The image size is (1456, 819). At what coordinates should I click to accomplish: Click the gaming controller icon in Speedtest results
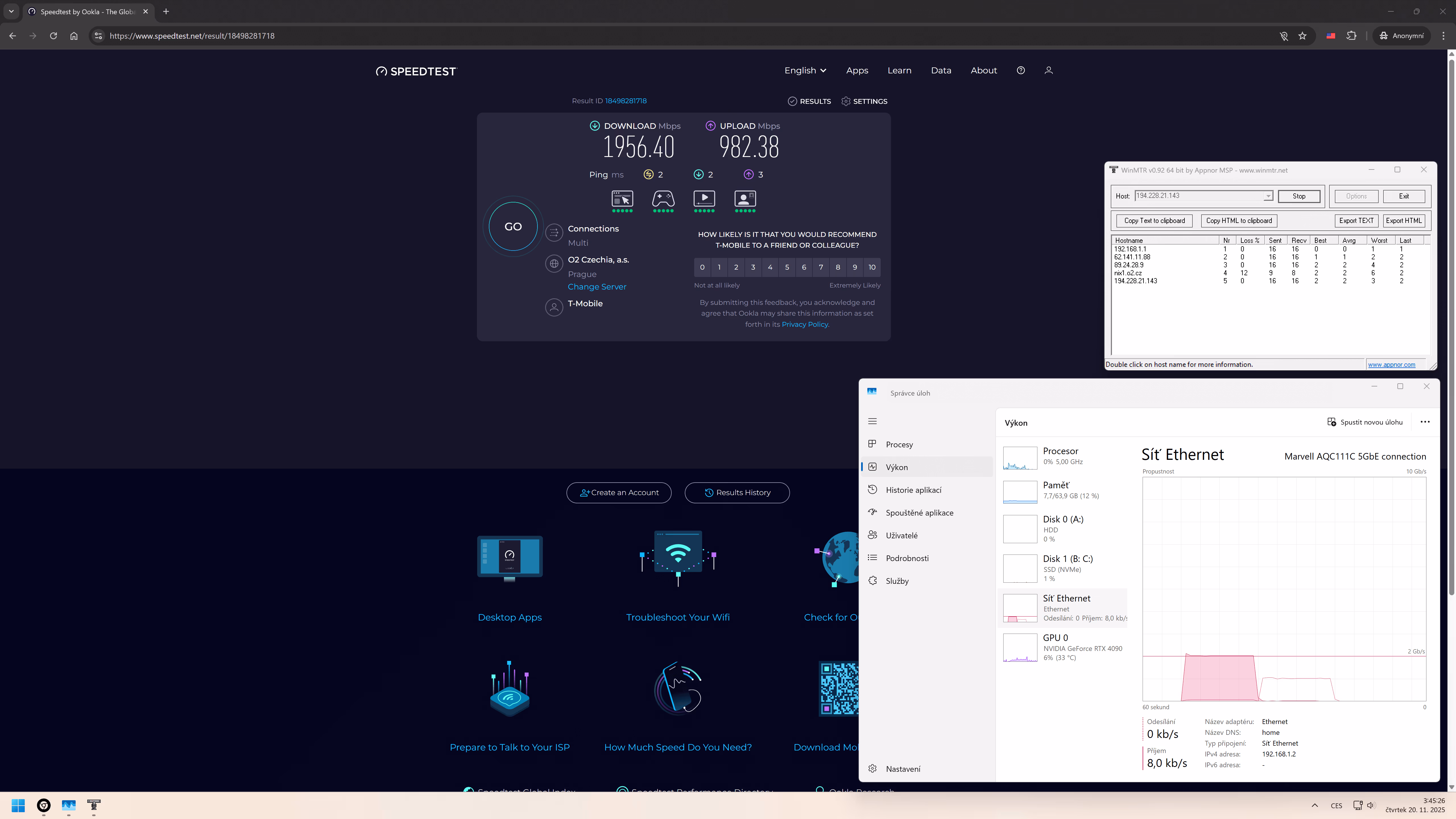[663, 199]
